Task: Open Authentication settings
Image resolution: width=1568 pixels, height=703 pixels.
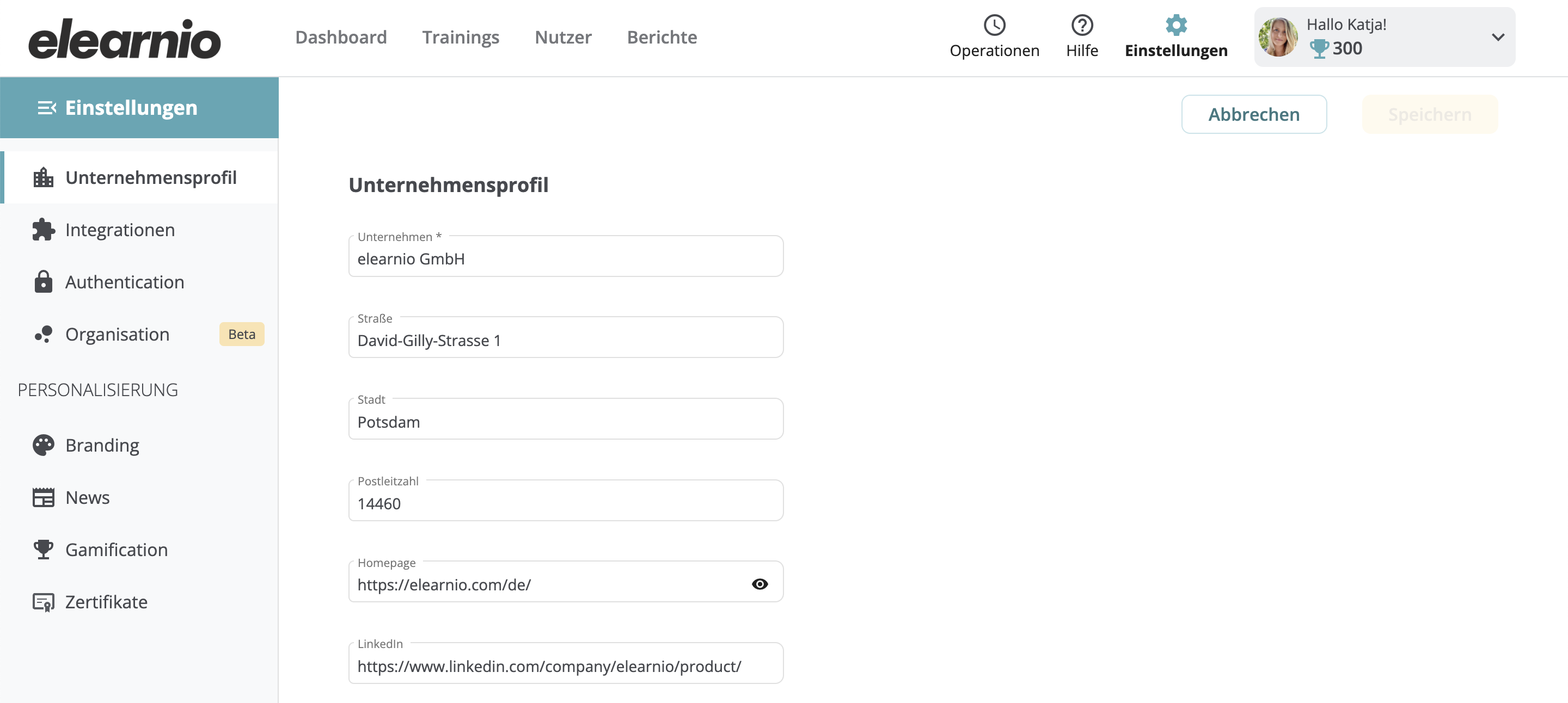Action: point(139,281)
